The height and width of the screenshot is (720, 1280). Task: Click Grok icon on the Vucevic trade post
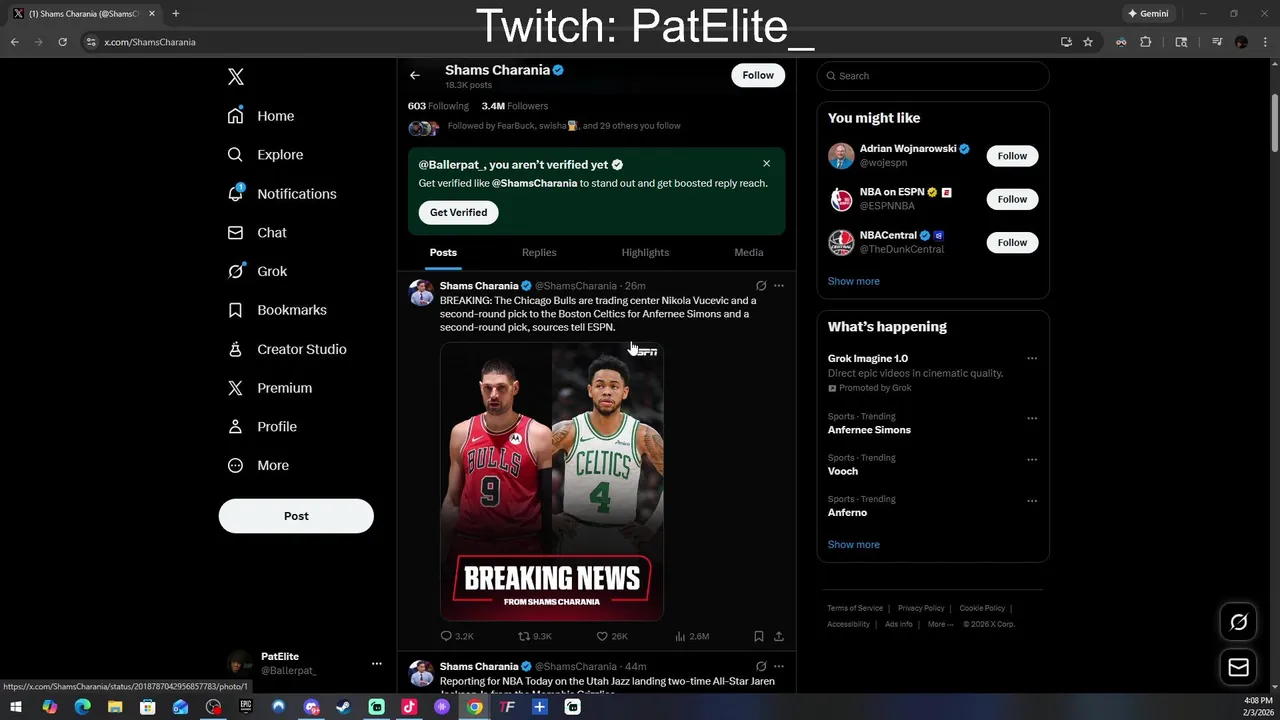click(761, 286)
